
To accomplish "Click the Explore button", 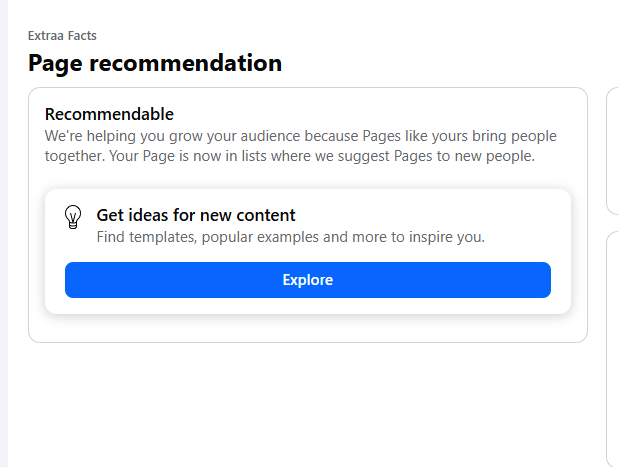I will 307,280.
